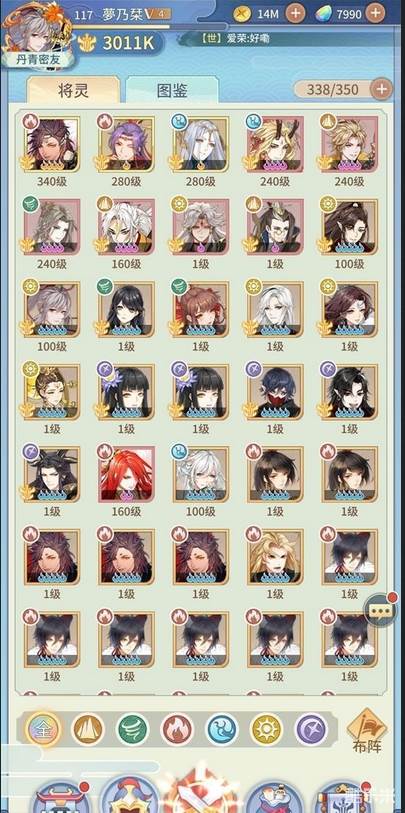Select the mountain element filter icon
The image size is (405, 813).
(88, 730)
